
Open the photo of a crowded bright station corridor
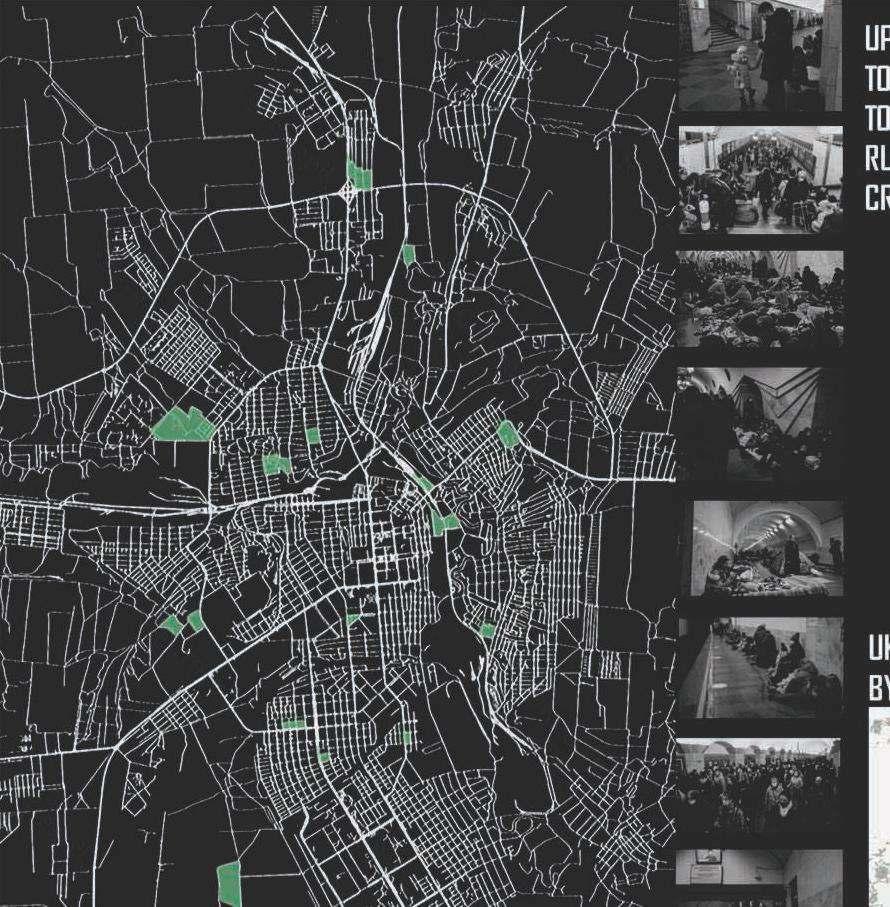[x=760, y=180]
